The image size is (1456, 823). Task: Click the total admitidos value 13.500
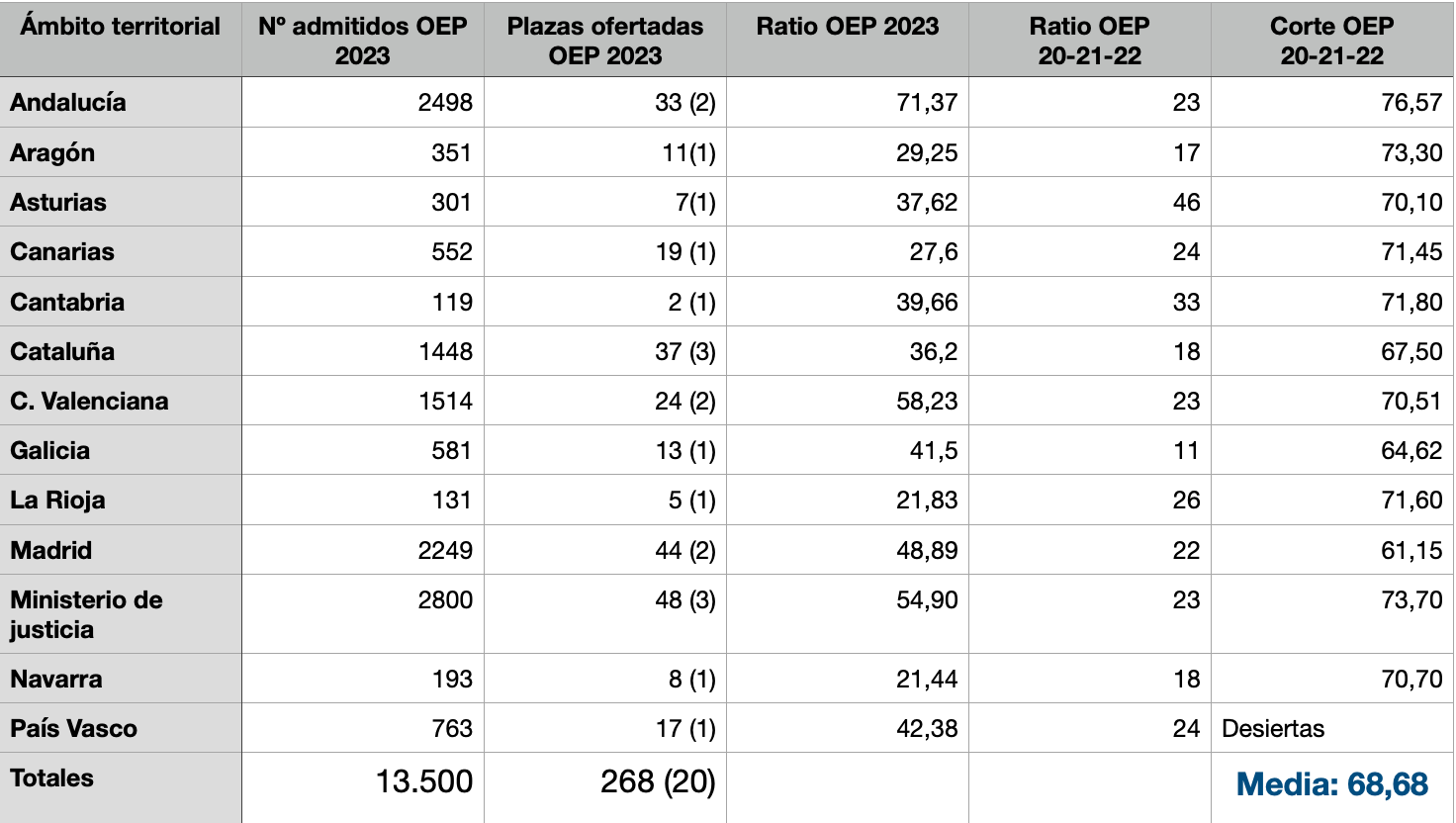coord(423,782)
